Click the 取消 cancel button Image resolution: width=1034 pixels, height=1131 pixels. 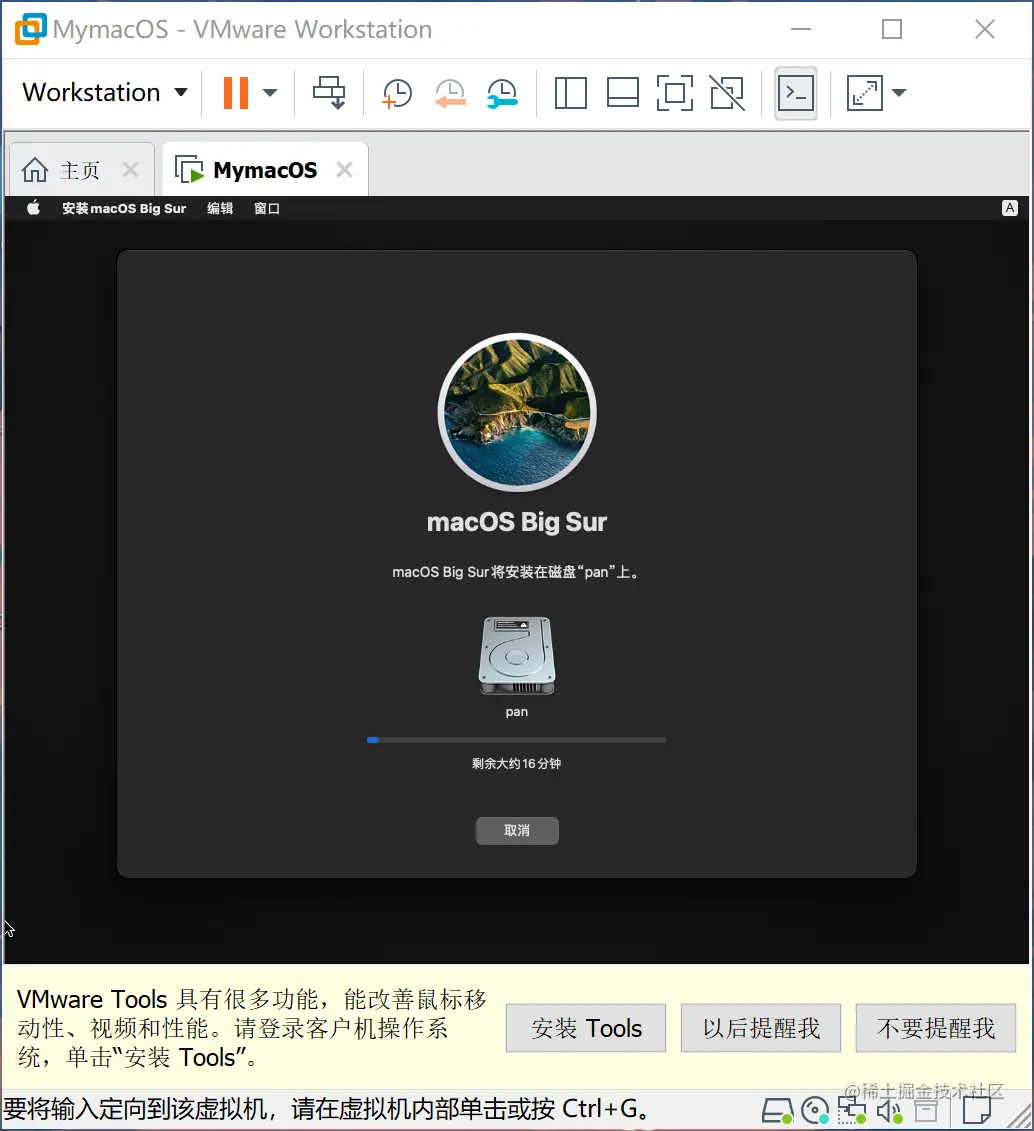(x=517, y=830)
